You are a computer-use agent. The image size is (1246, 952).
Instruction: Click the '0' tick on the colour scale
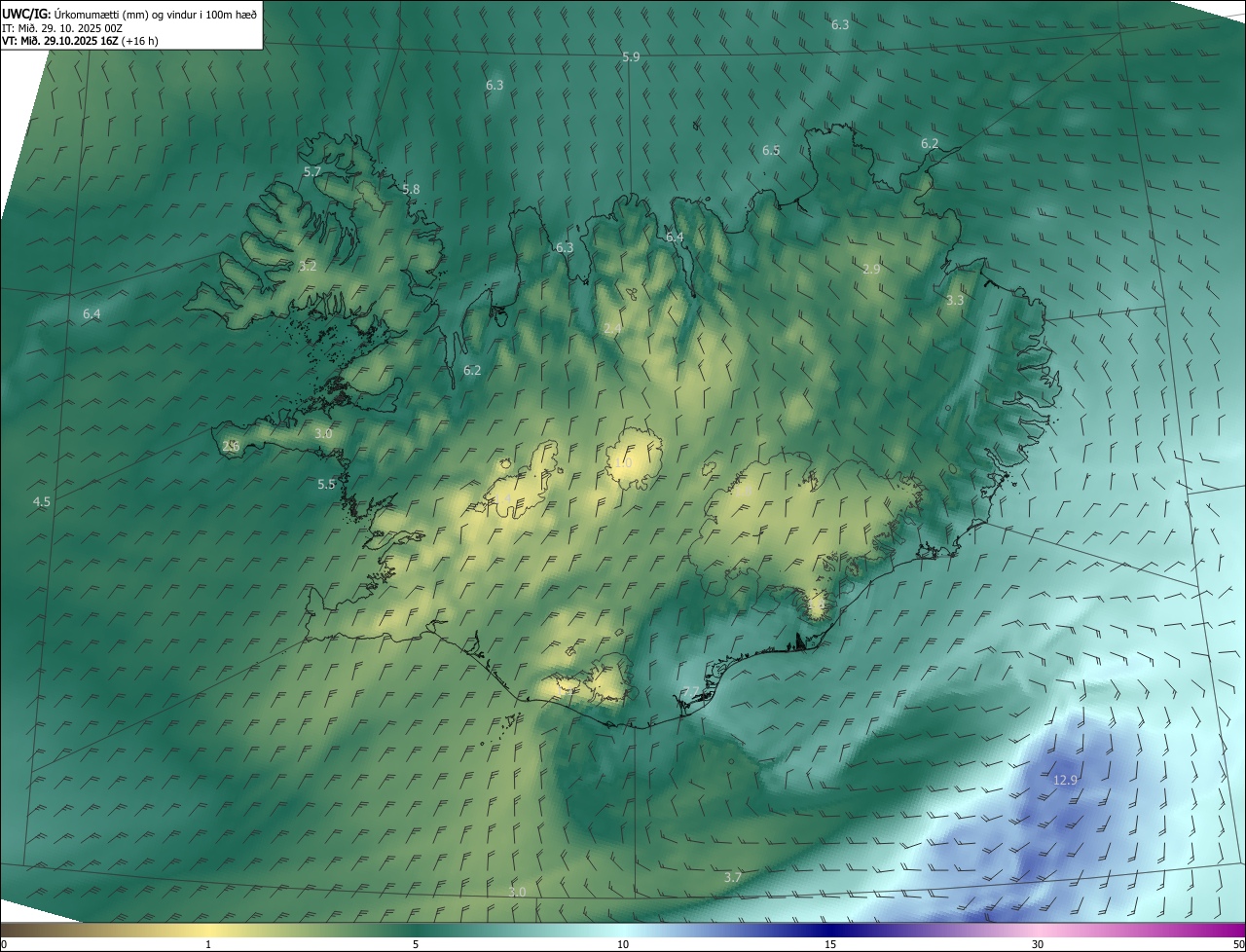tap(3, 944)
